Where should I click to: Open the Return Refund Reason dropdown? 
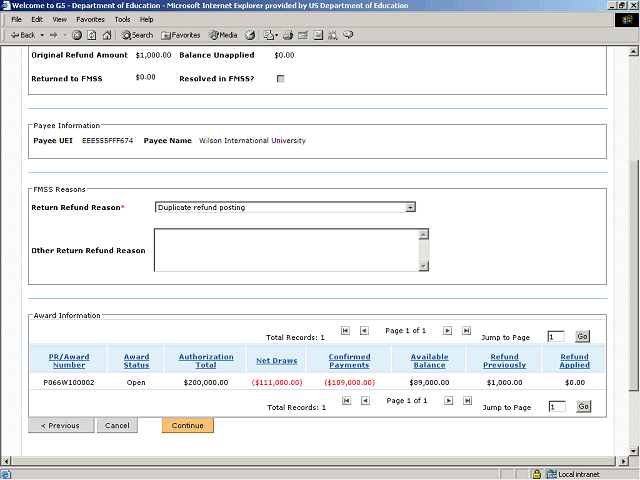[x=410, y=207]
